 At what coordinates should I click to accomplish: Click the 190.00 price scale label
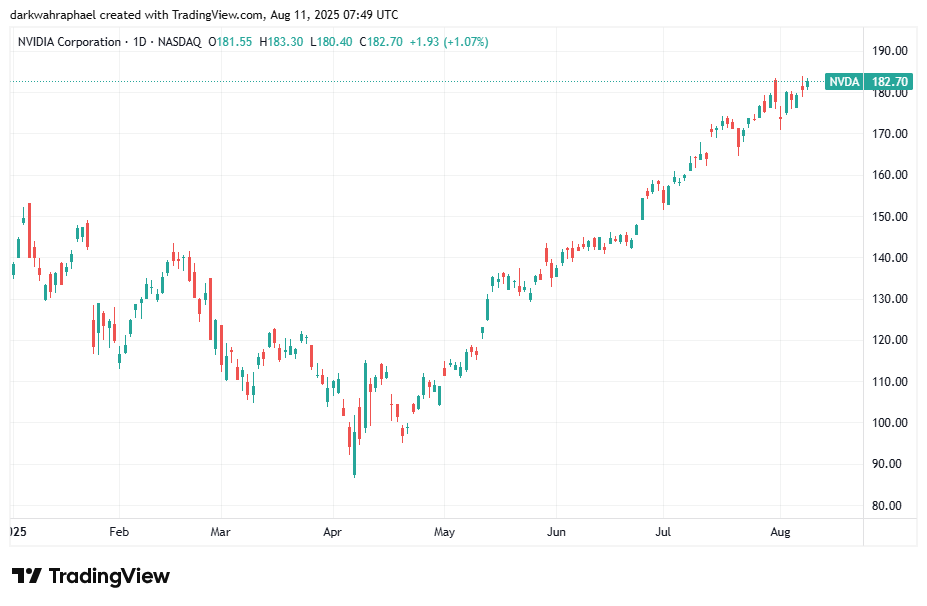(x=889, y=51)
